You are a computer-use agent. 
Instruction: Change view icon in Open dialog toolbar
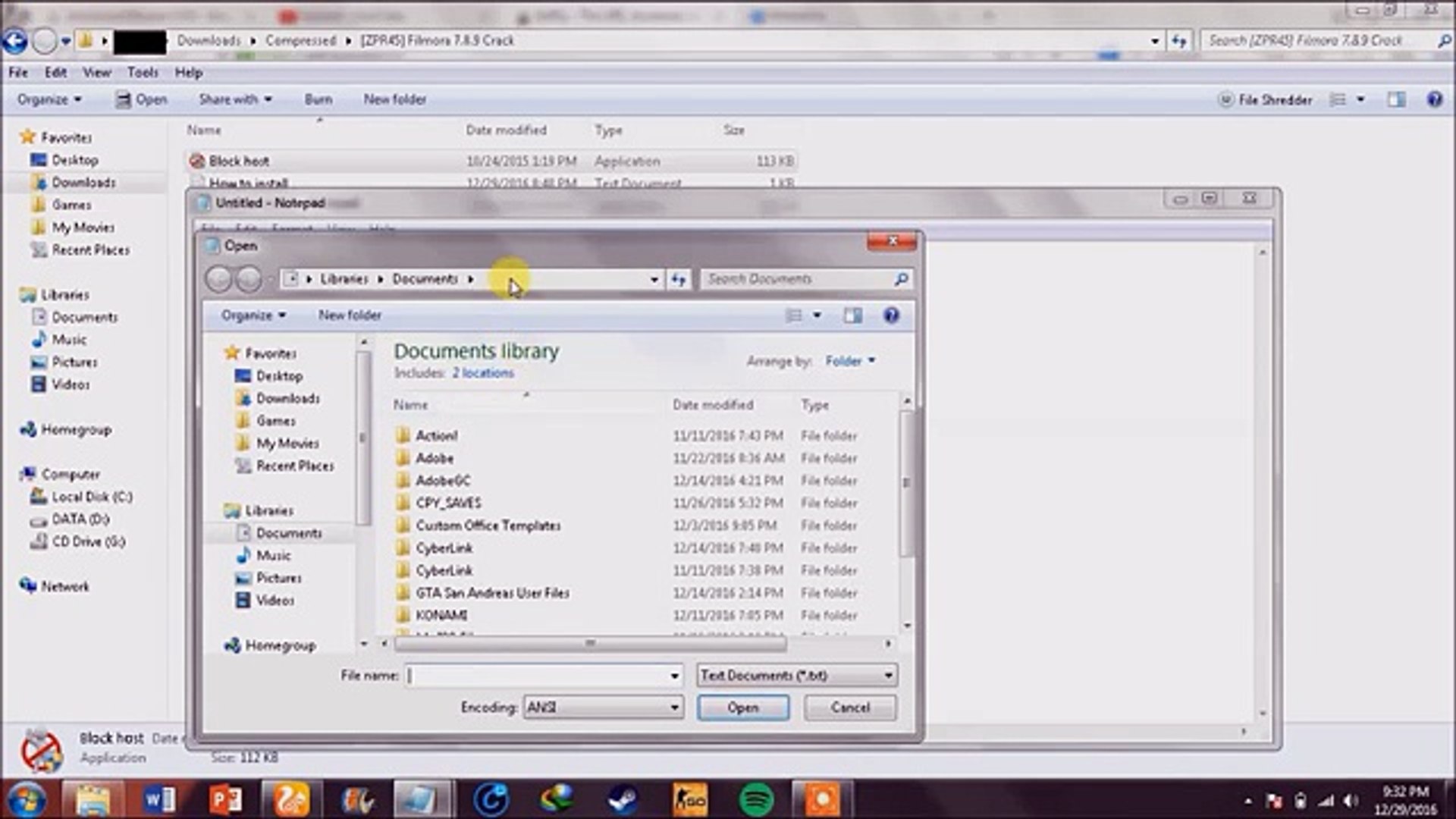(793, 315)
